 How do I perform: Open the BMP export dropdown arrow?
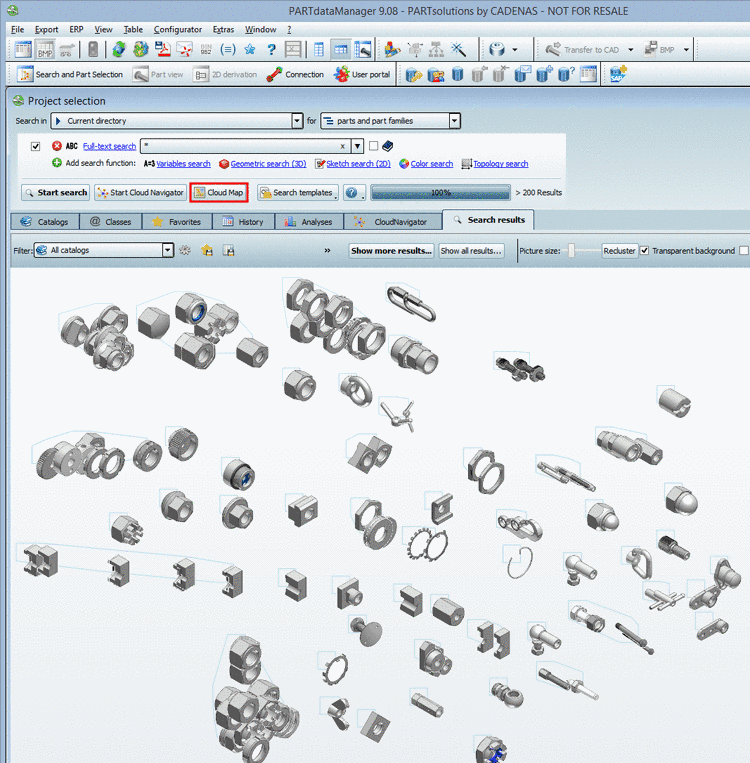[x=686, y=50]
